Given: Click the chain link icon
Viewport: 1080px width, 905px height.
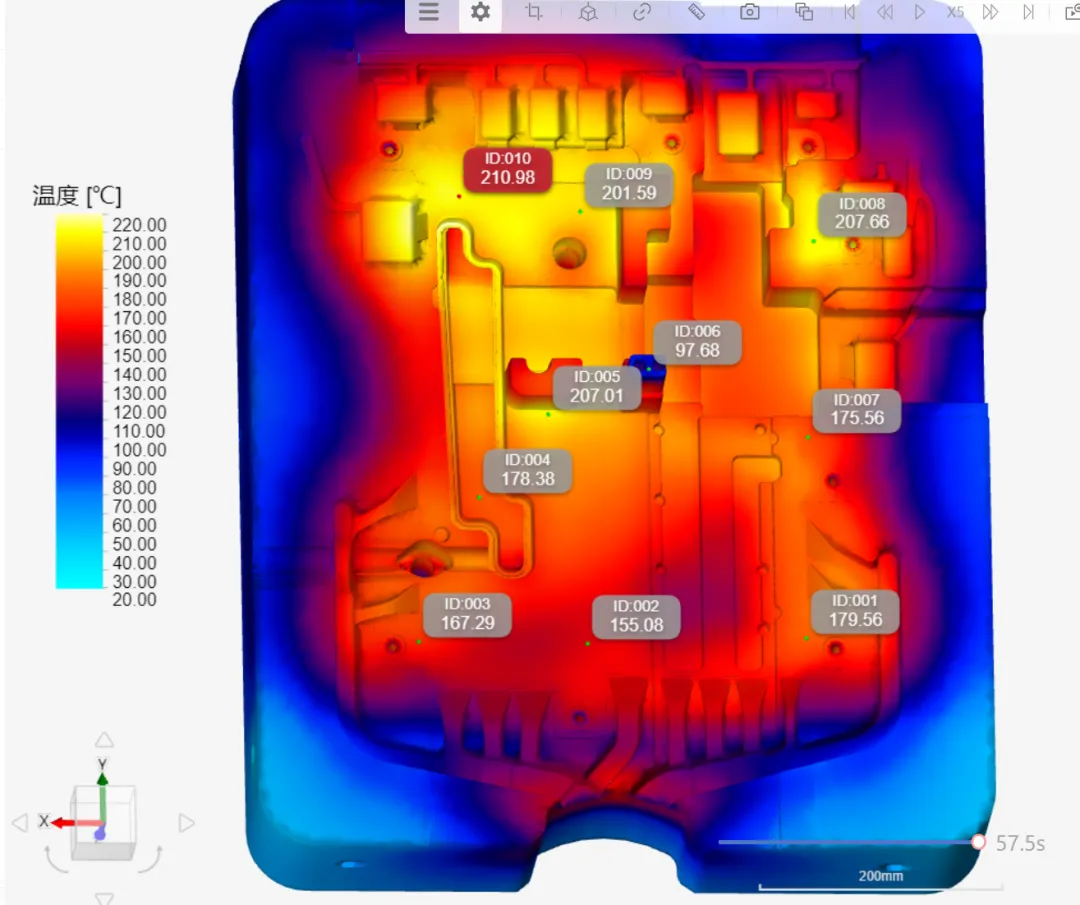Looking at the screenshot, I should point(642,12).
